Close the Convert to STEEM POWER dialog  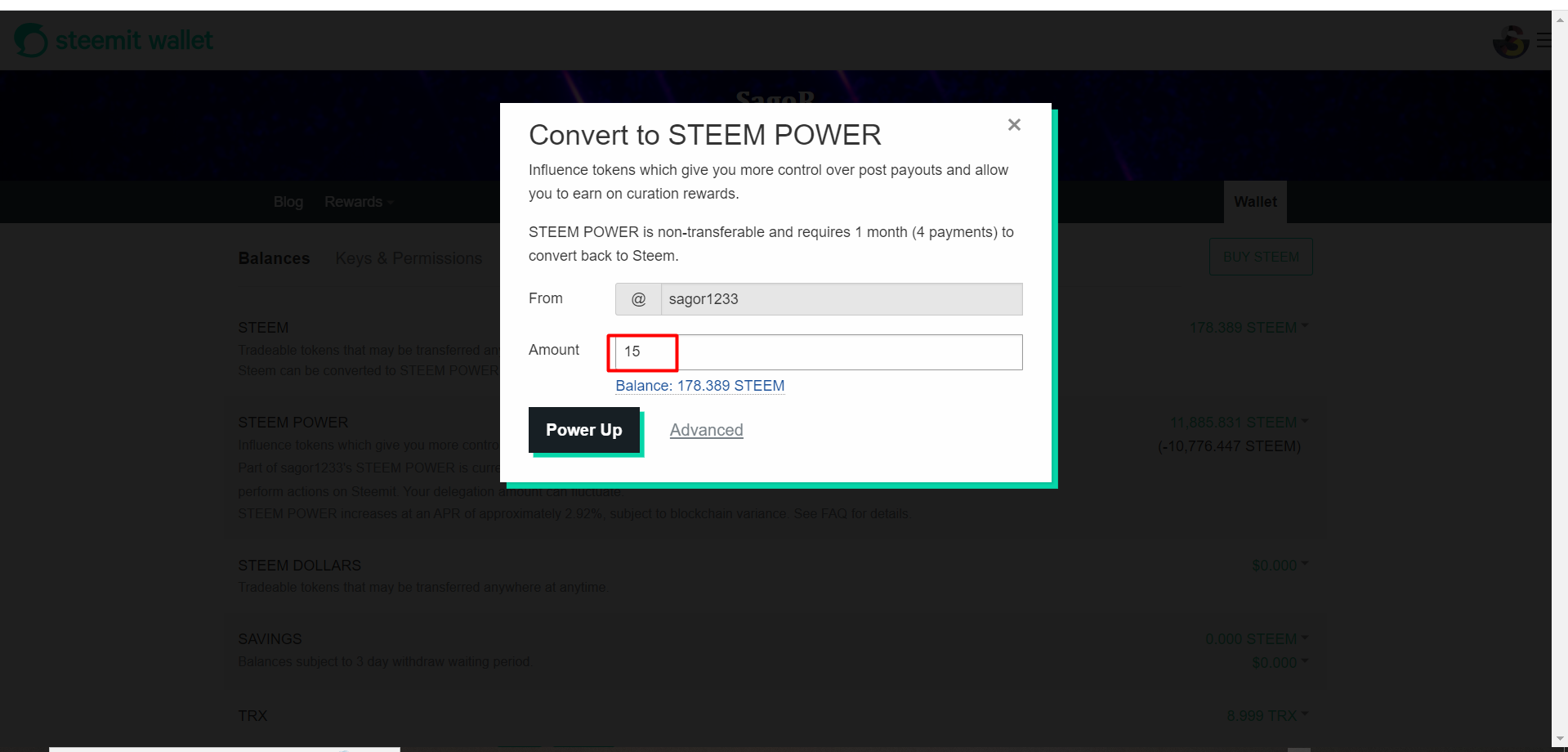(1014, 124)
